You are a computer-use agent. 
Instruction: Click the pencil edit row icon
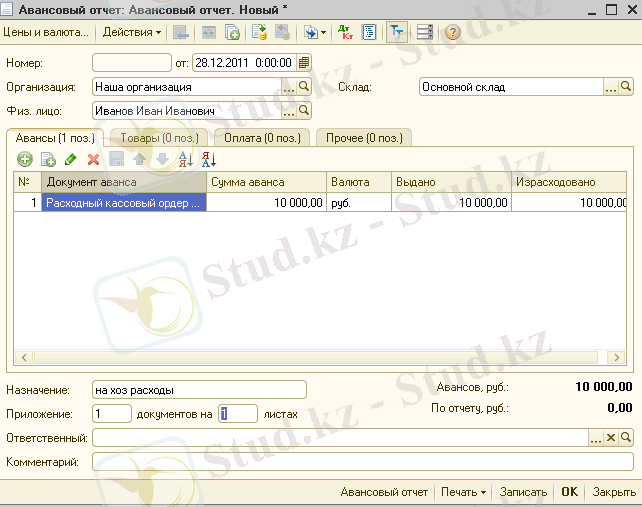[70, 159]
